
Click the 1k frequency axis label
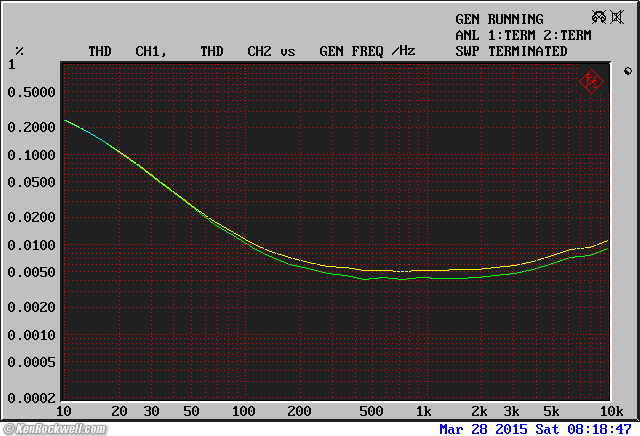(x=424, y=411)
